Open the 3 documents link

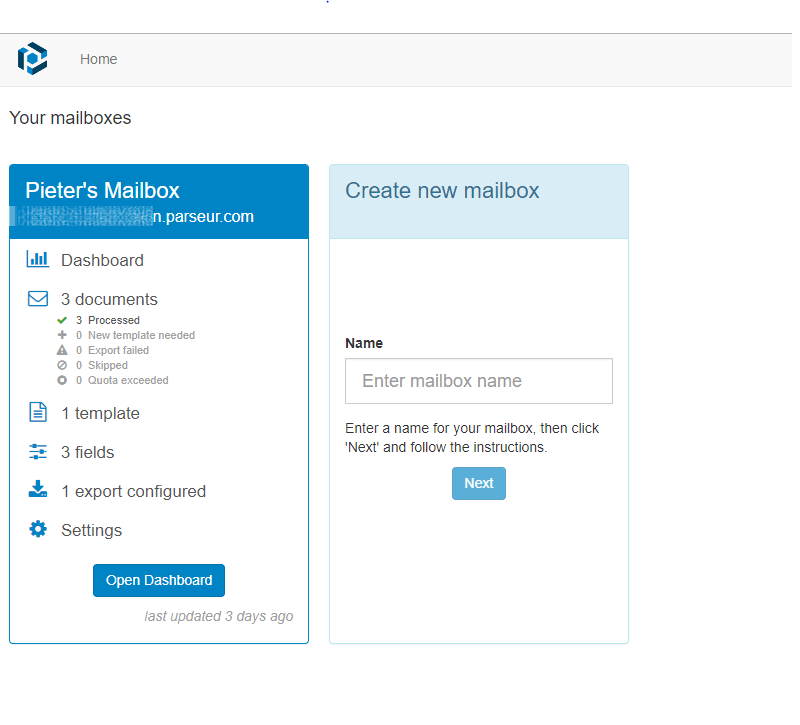(x=109, y=299)
